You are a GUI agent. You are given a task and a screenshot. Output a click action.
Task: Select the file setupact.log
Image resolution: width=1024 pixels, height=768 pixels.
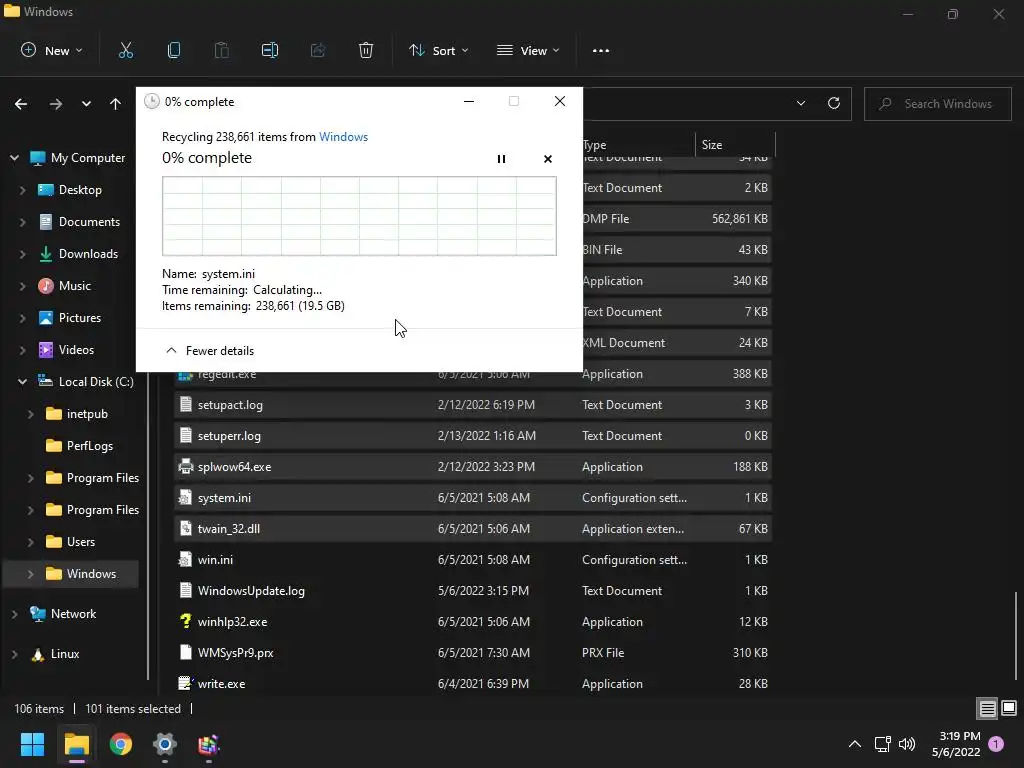[473, 404]
